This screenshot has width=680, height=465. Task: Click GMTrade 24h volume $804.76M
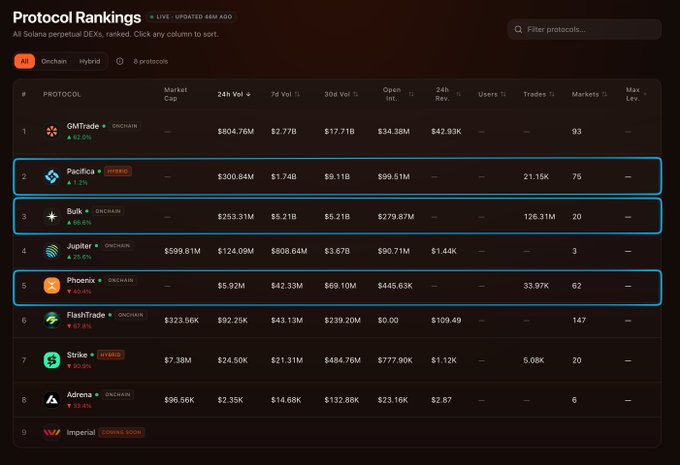(235, 131)
